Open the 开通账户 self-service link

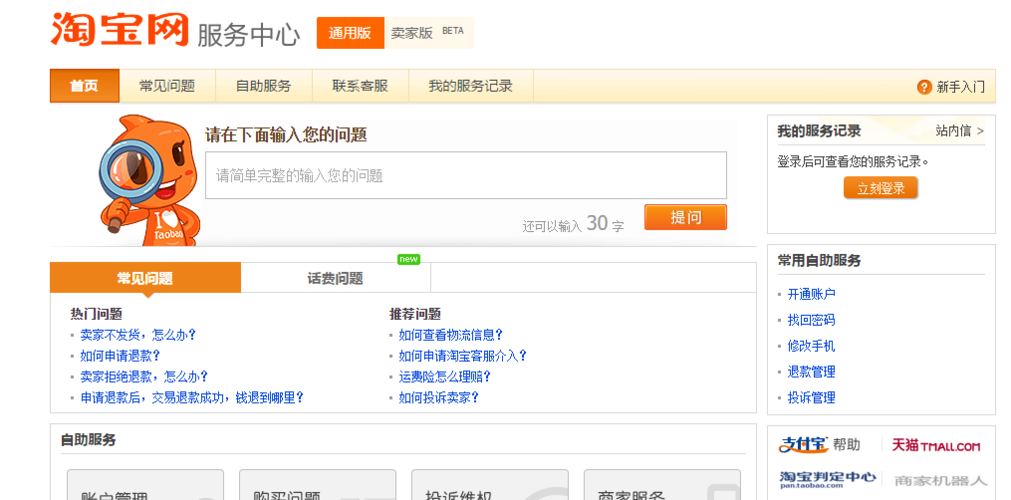(811, 294)
